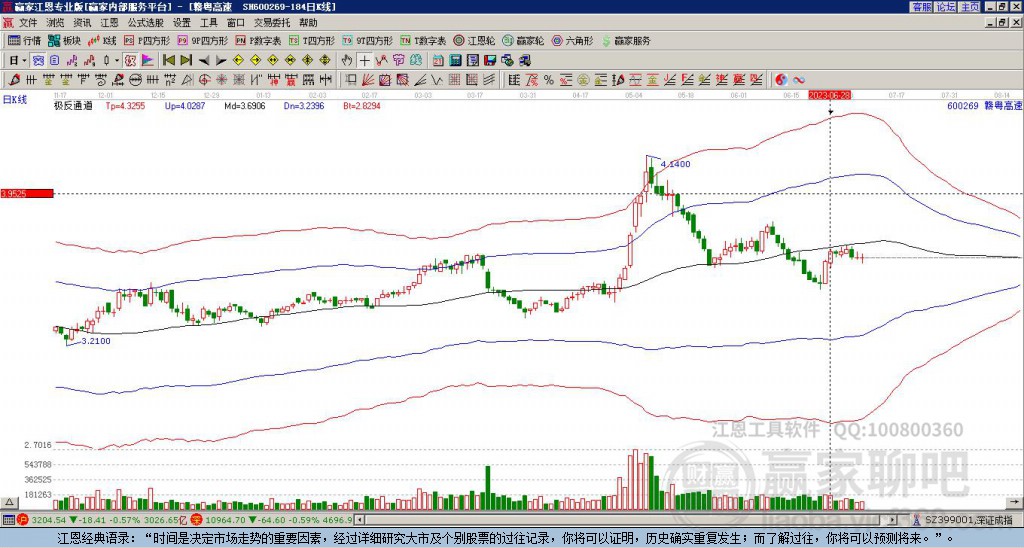The width and height of the screenshot is (1024, 548).
Task: Toggle the crosshair cursor tool
Action: coord(364,61)
